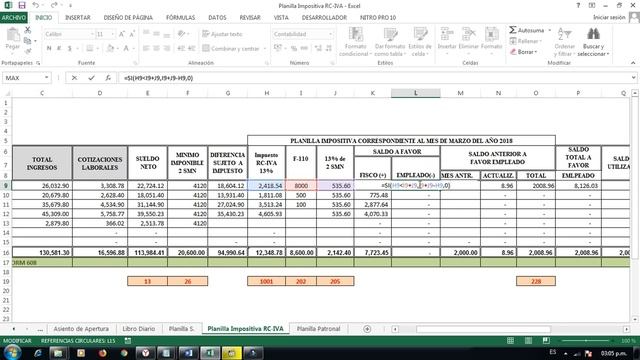Toggle underline S formatting
The image size is (640, 360).
coord(69,49)
